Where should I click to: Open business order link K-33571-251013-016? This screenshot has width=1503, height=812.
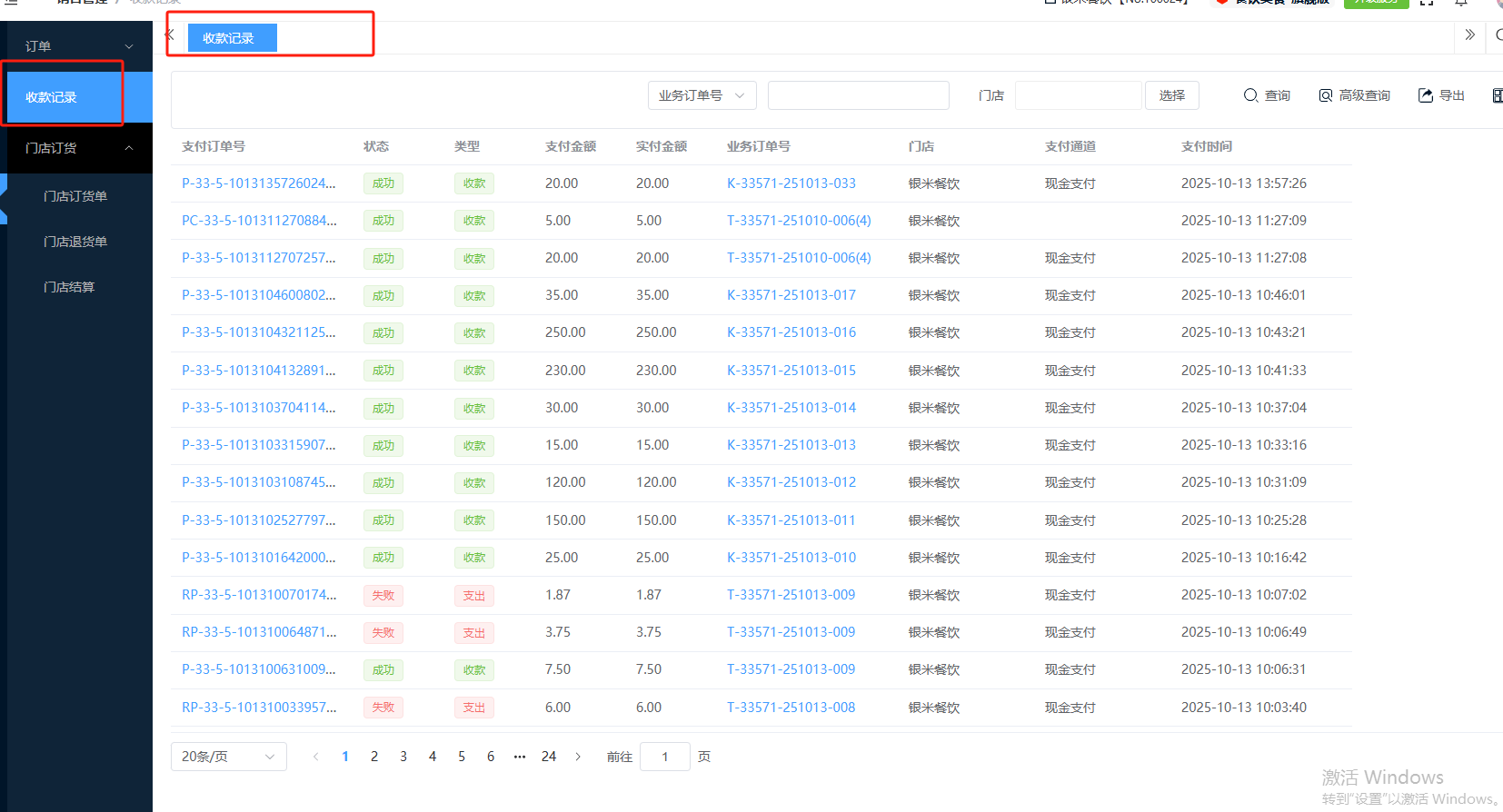[791, 332]
